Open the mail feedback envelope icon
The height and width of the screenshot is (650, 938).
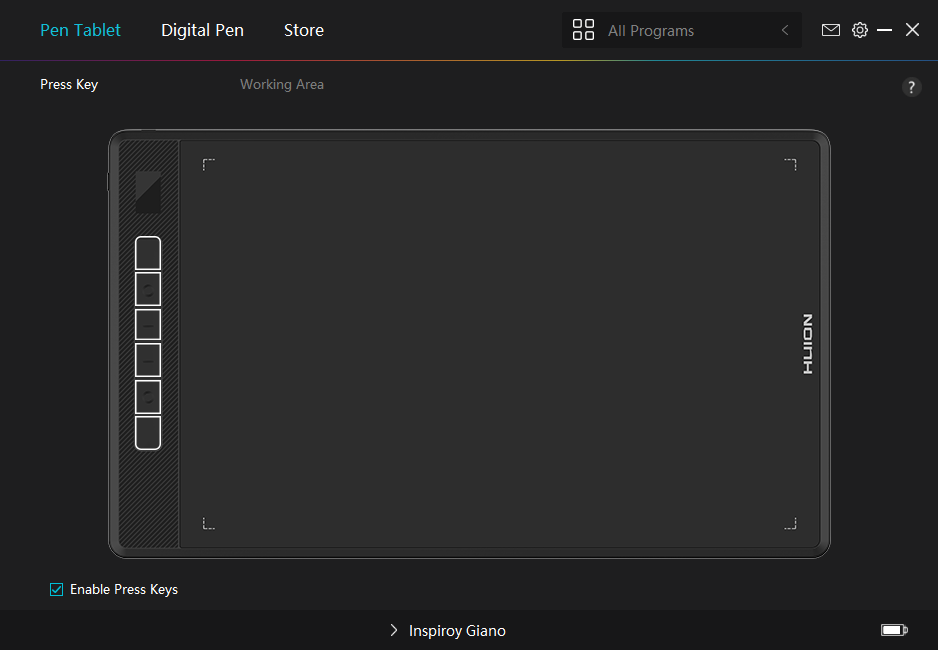pyautogui.click(x=830, y=30)
